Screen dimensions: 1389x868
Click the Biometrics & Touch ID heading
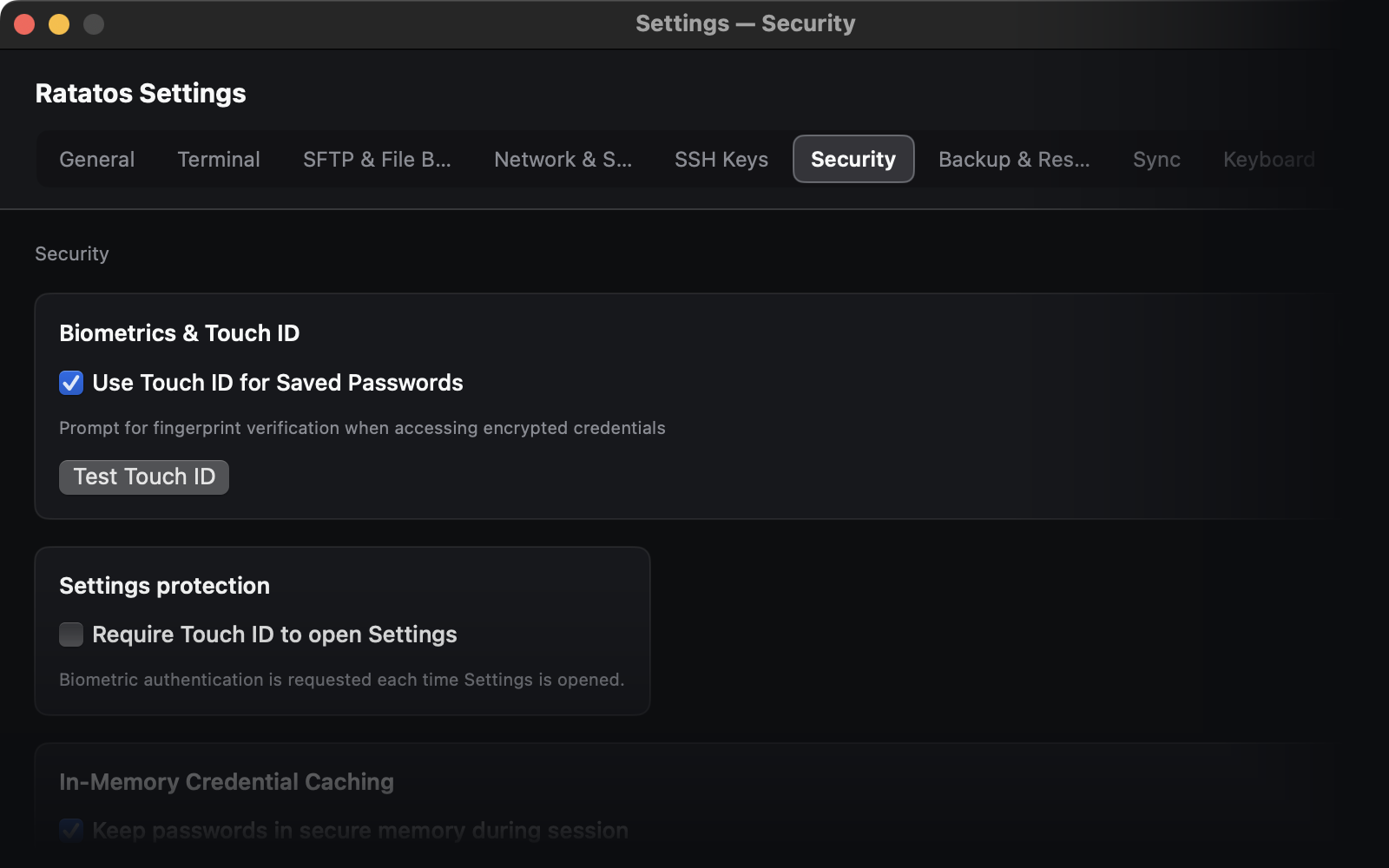click(180, 333)
